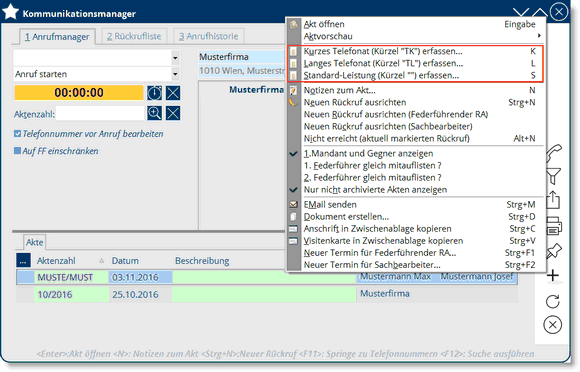This screenshot has height=372, width=580.
Task: Click Mustermann Josef in the first row
Action: point(477,277)
